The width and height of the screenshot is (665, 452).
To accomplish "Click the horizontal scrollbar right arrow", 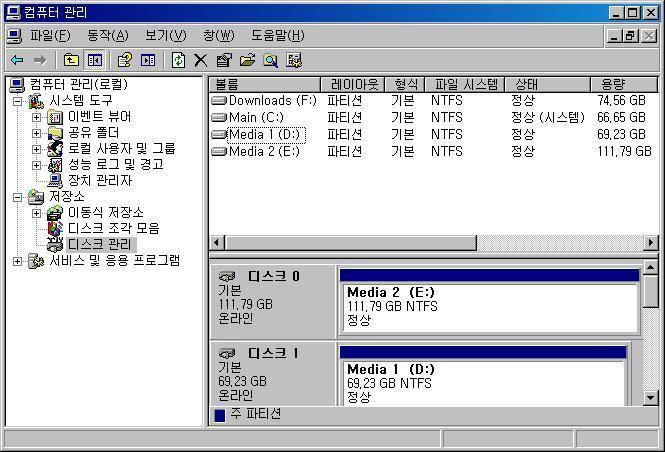I will (651, 243).
